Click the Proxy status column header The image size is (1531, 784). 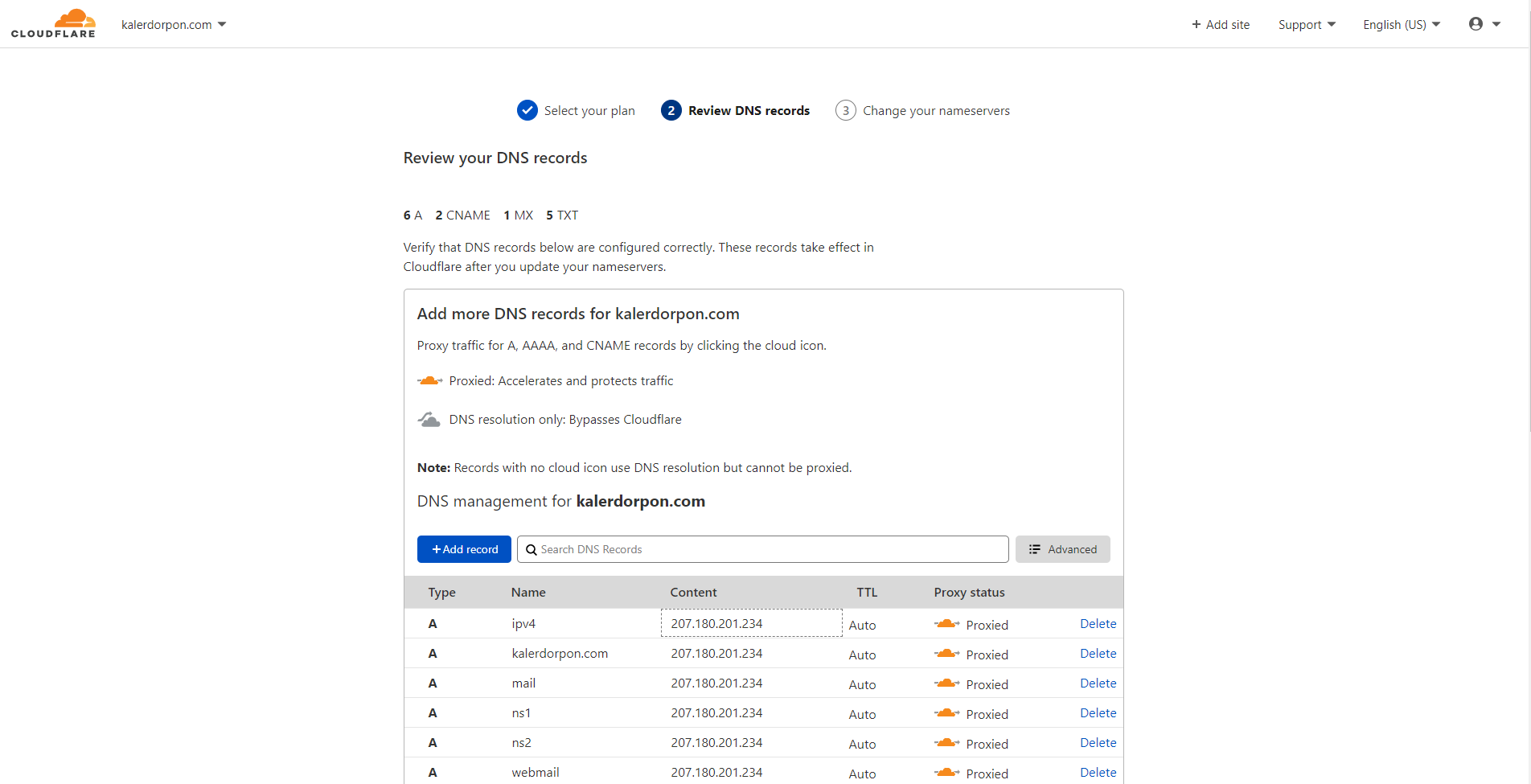[x=969, y=593]
